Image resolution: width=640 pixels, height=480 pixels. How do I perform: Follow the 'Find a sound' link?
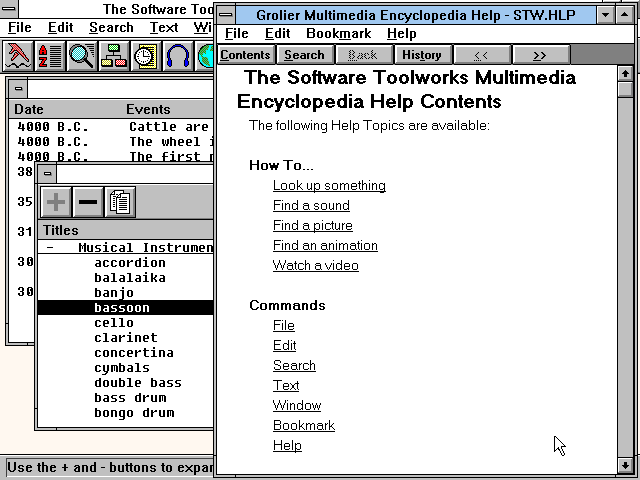pyautogui.click(x=311, y=205)
